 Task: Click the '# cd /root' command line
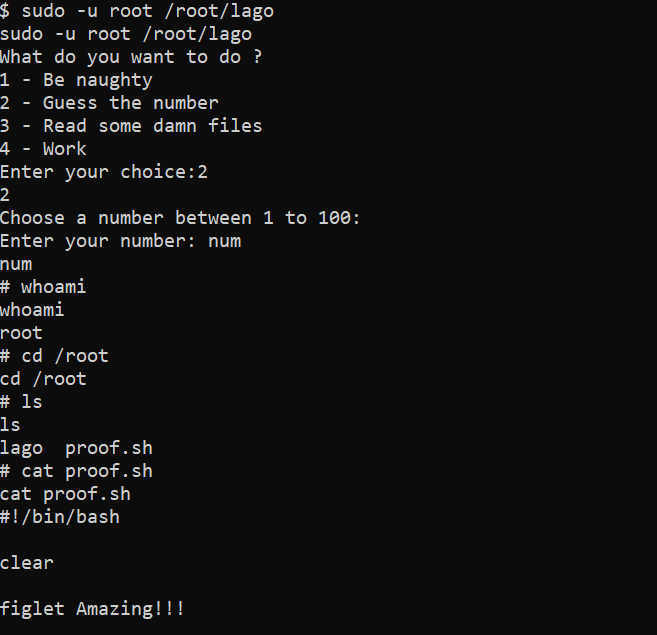point(54,356)
